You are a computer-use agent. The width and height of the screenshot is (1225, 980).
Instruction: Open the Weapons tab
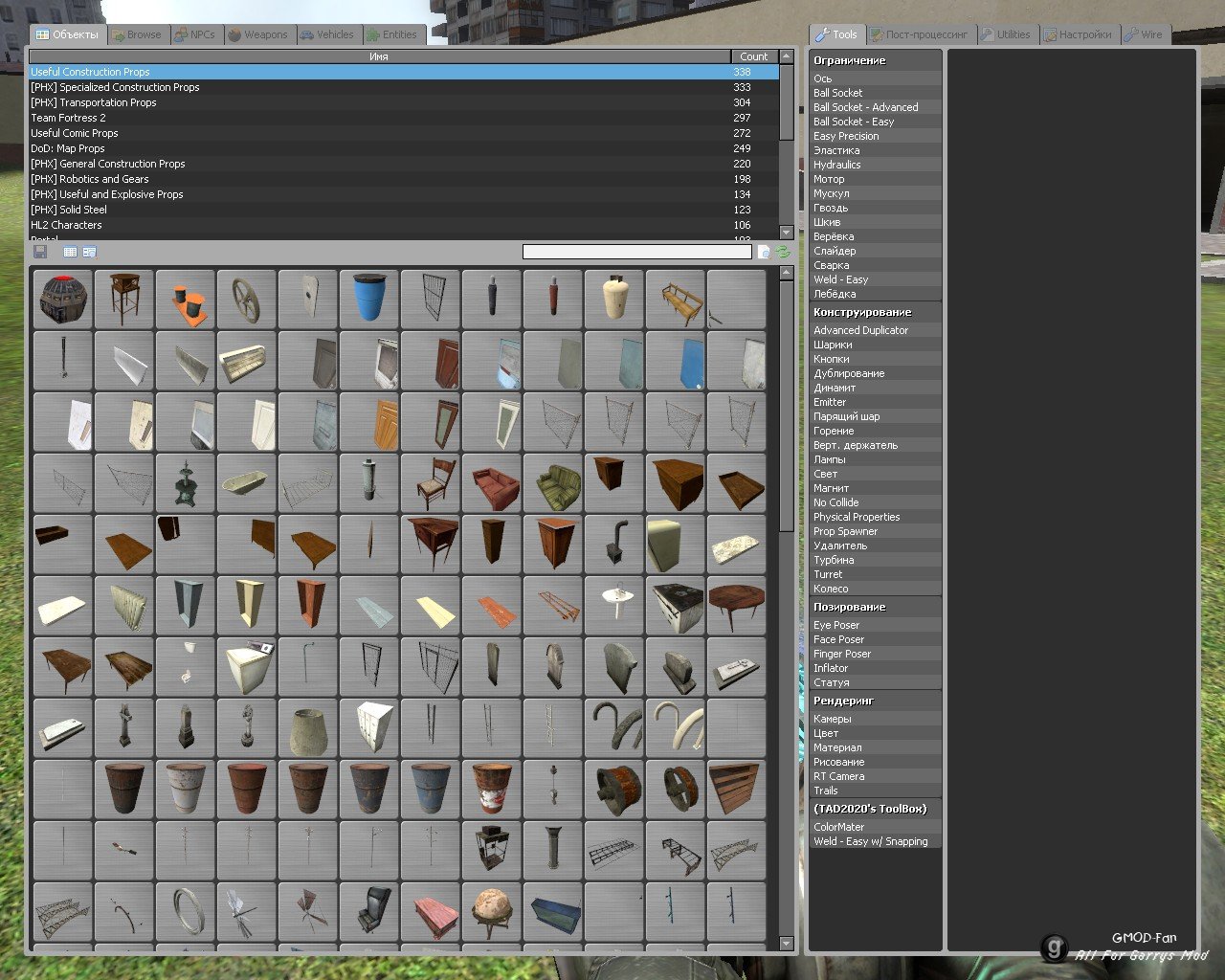(258, 34)
